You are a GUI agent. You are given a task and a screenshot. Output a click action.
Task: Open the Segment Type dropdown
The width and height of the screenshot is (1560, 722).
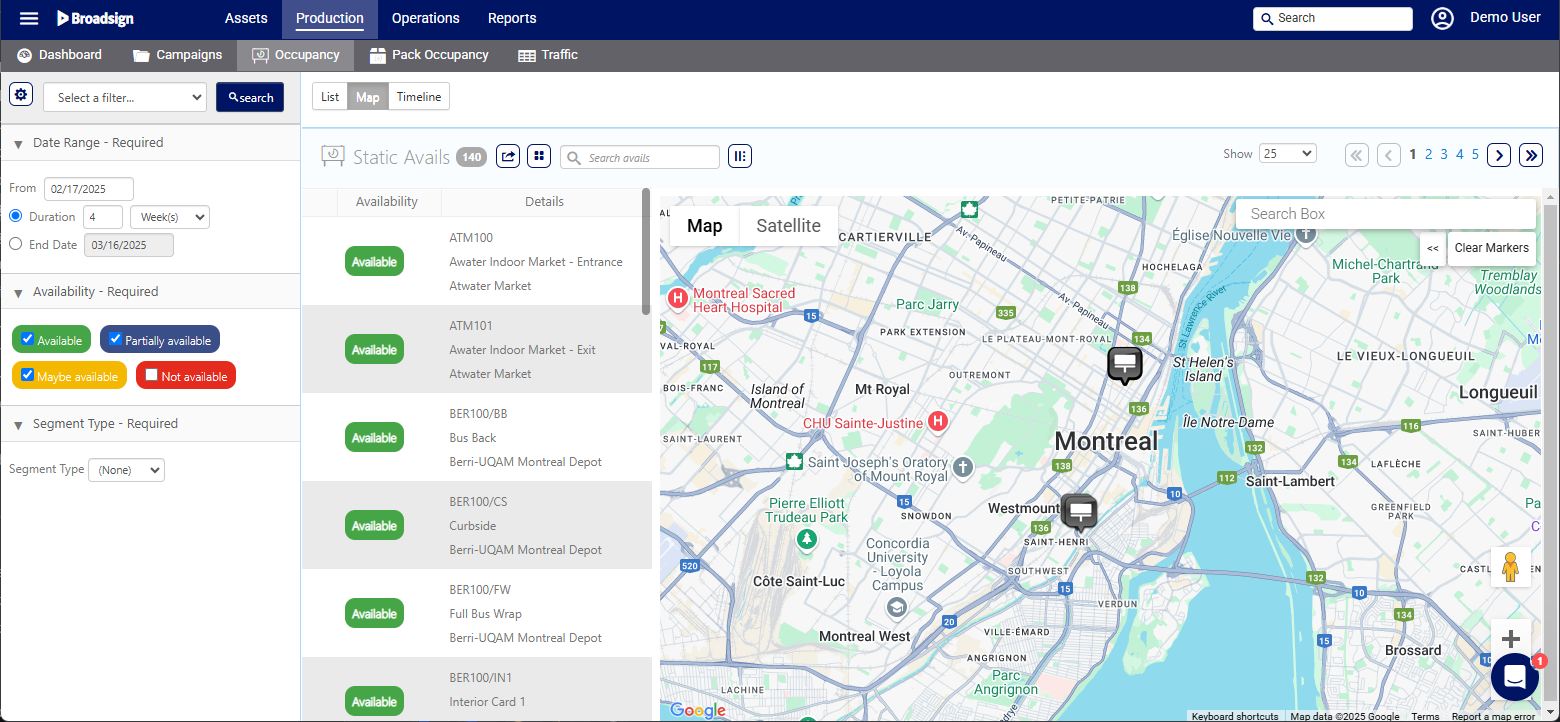click(127, 470)
